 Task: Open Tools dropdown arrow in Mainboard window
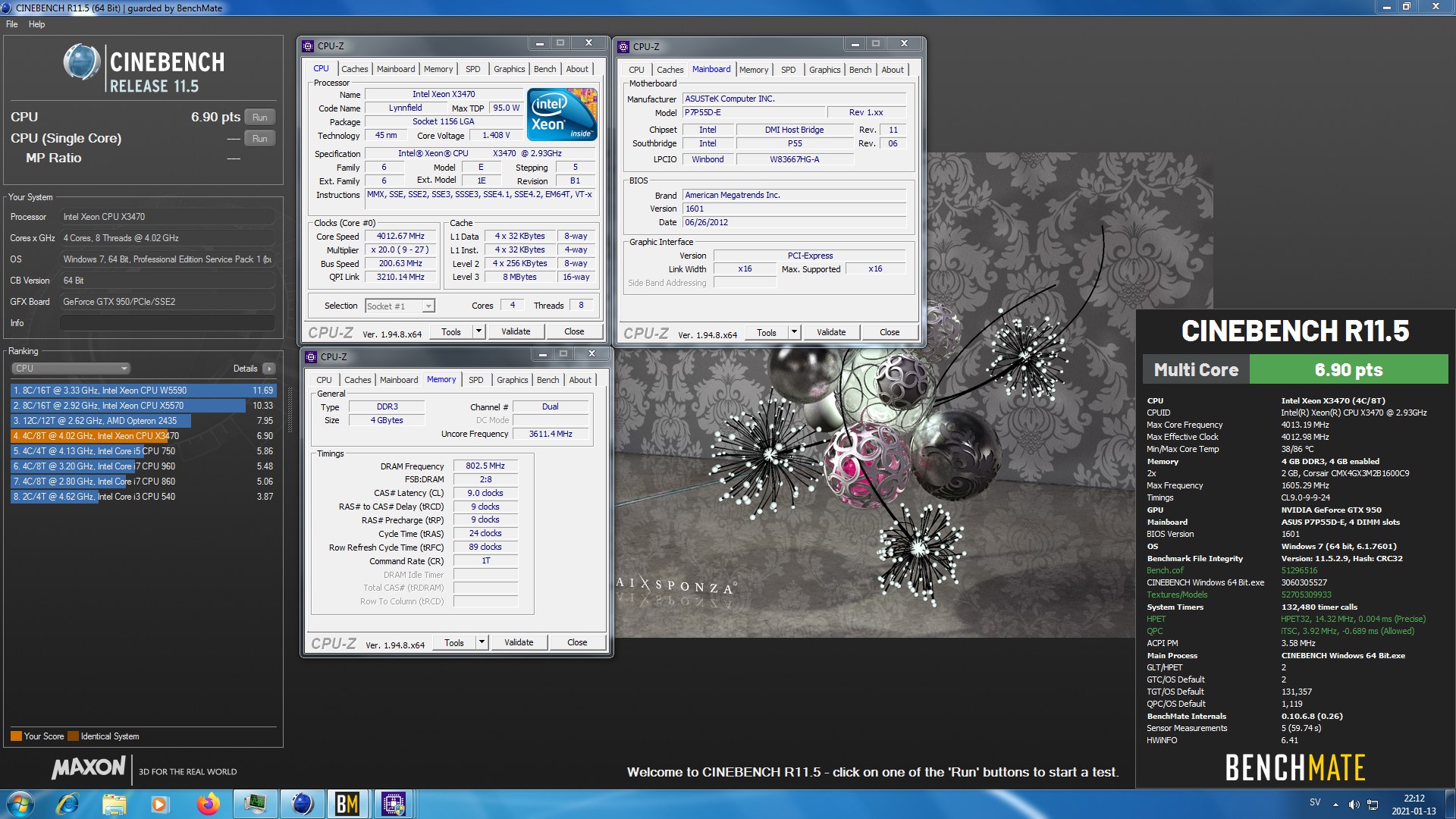[794, 332]
